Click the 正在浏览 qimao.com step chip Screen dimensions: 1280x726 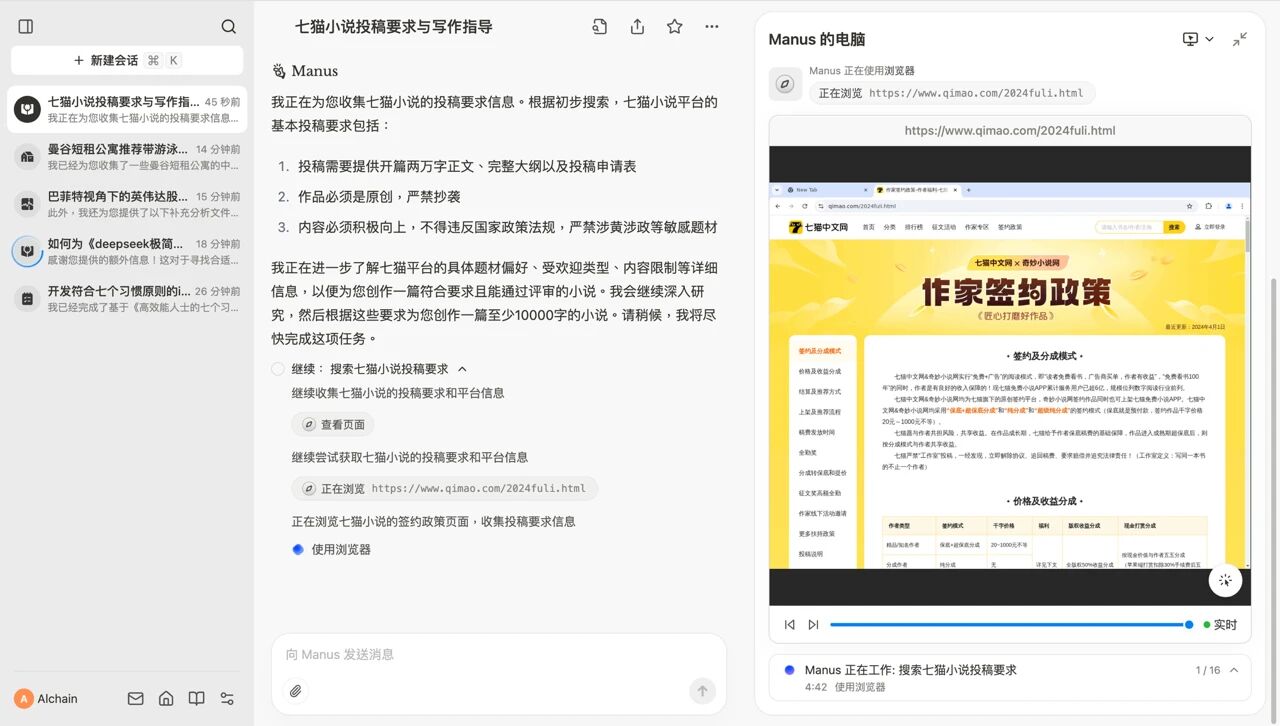pos(444,489)
